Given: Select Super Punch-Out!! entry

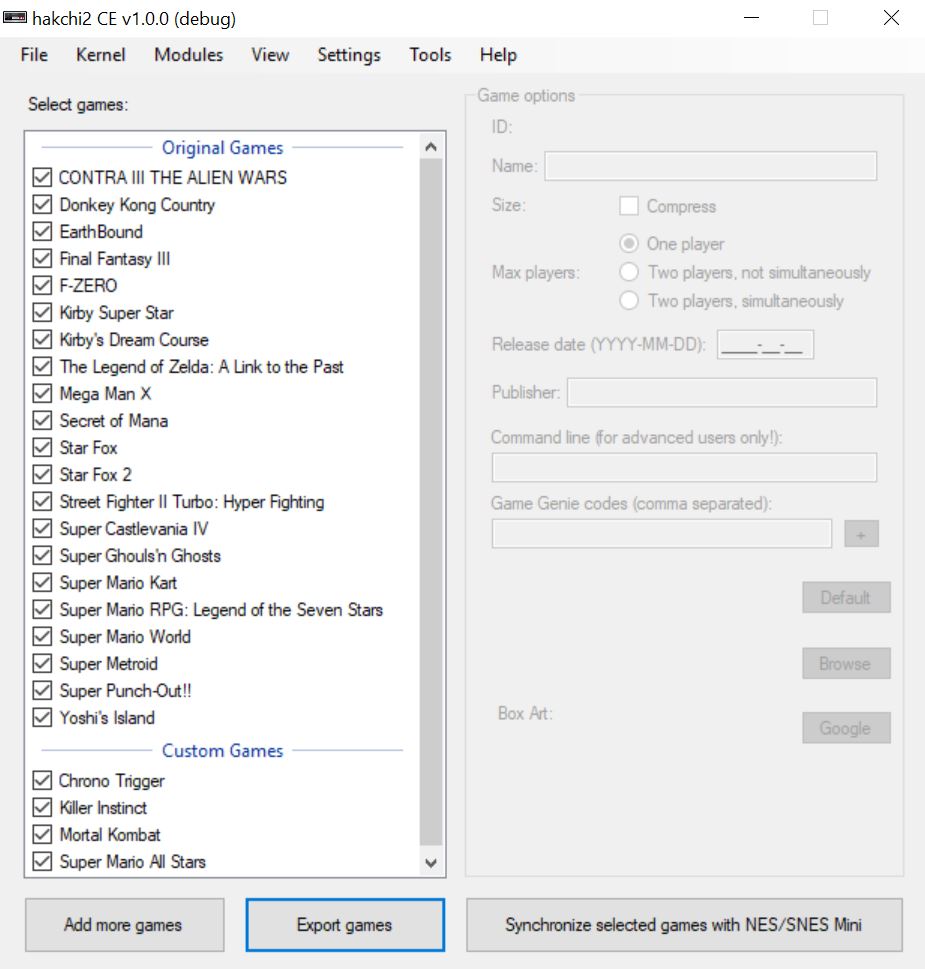Looking at the screenshot, I should pyautogui.click(x=125, y=691).
